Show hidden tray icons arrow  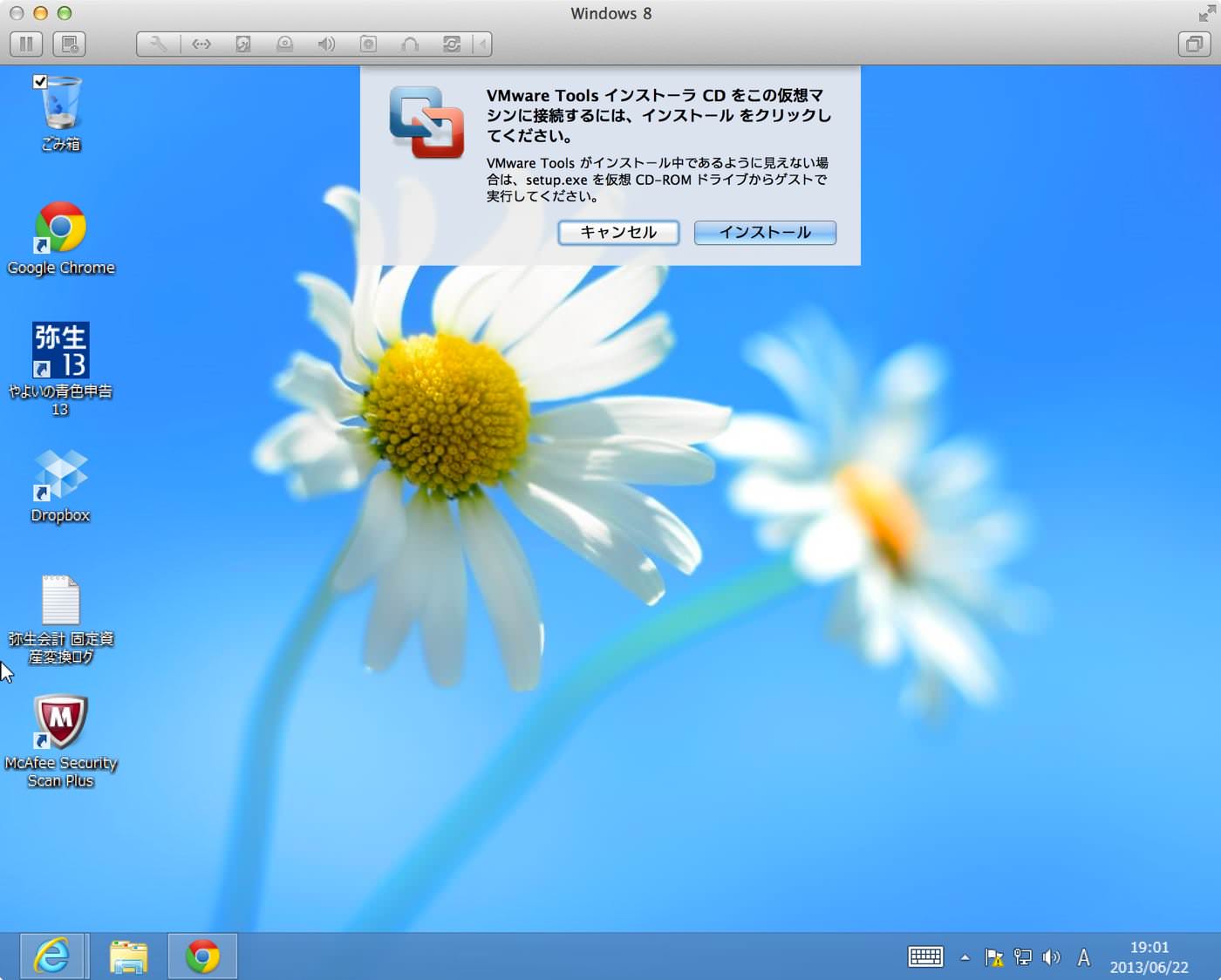point(965,957)
